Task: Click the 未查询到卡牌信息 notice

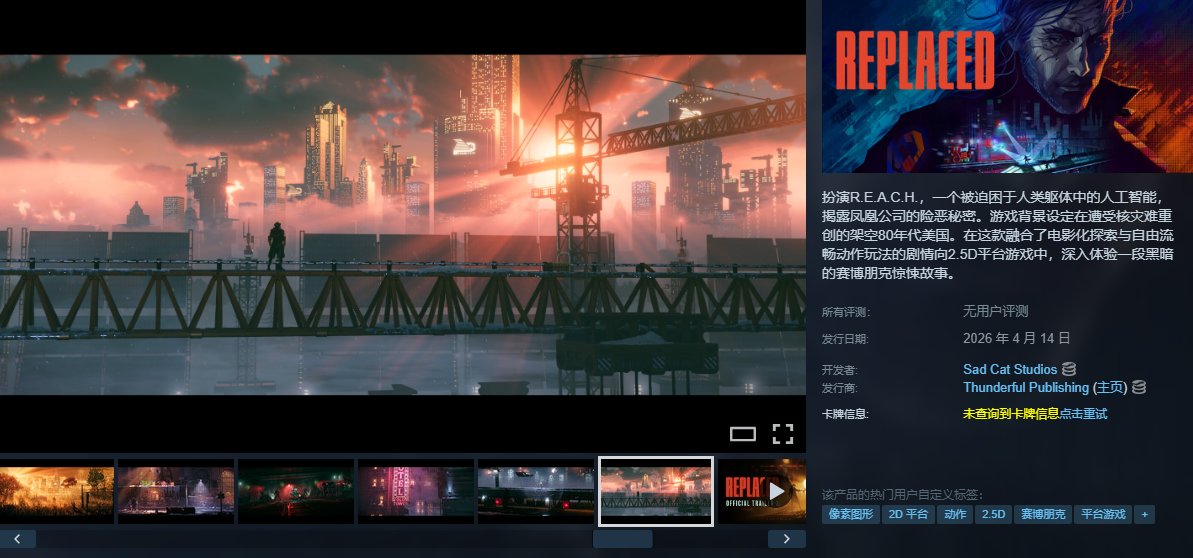Action: coord(1011,414)
